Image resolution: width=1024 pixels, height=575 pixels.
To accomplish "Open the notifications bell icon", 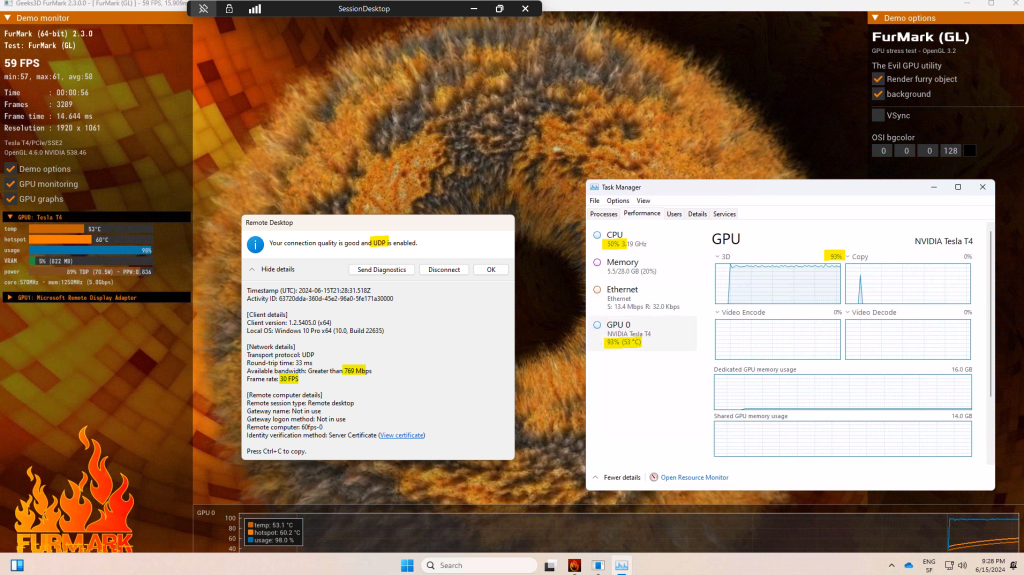I will [x=1014, y=565].
